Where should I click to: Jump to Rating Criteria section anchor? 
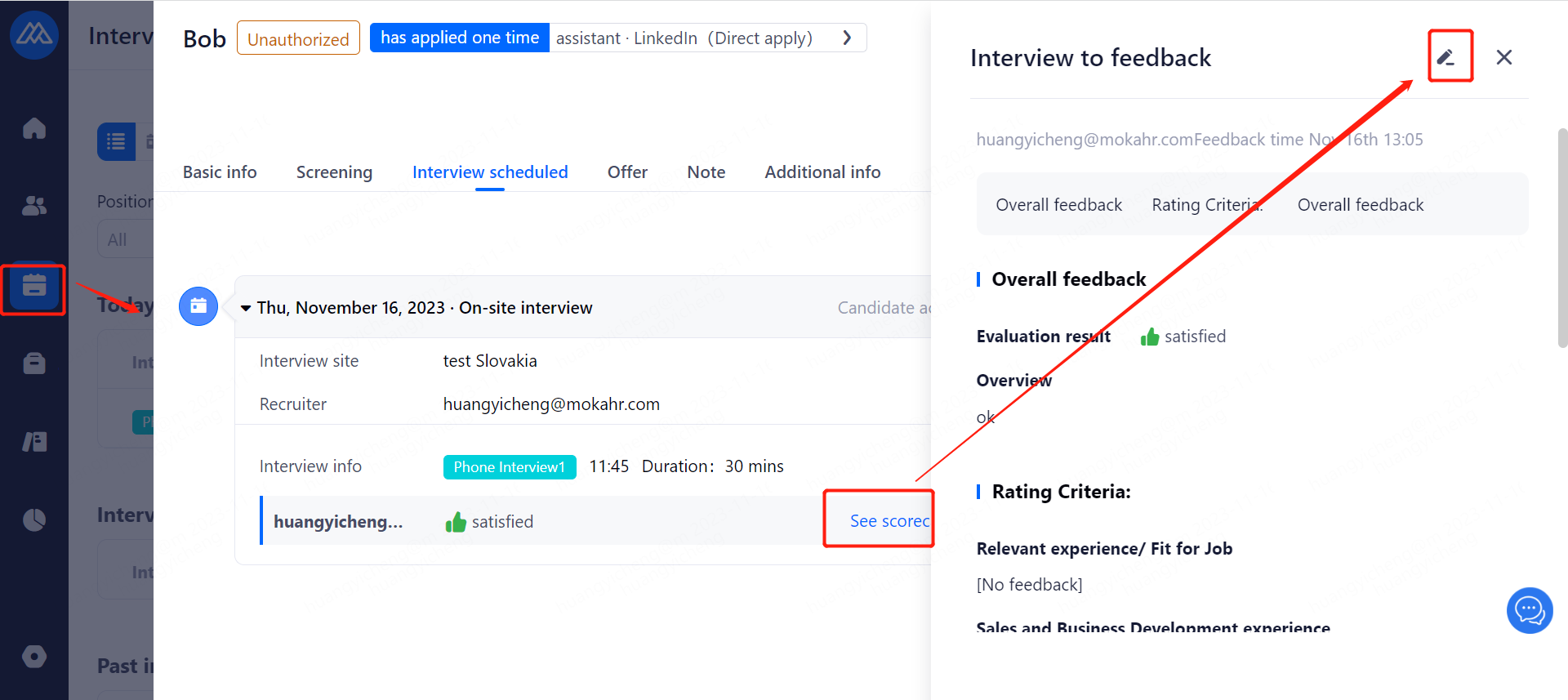1206,205
